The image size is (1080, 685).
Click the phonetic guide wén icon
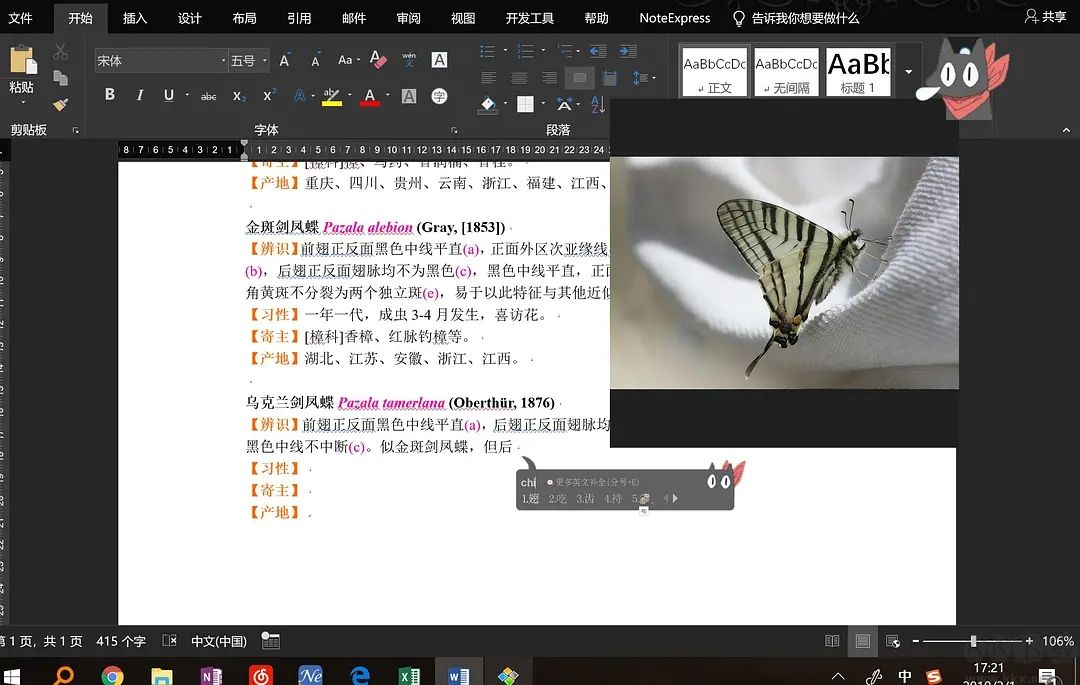[x=409, y=60]
